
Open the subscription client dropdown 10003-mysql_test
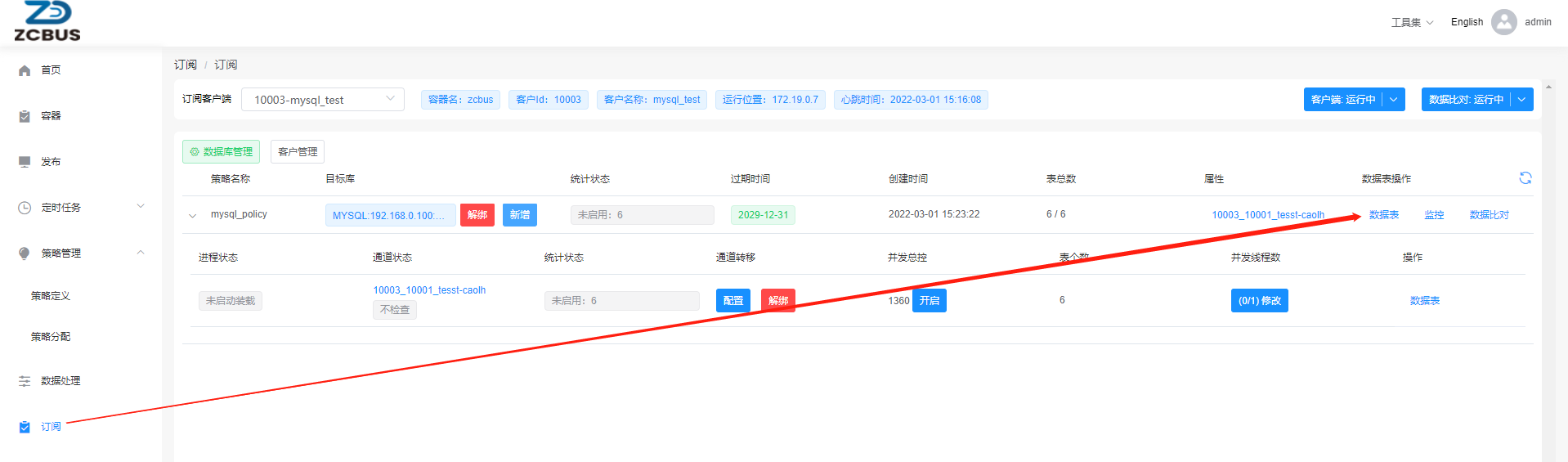point(323,100)
